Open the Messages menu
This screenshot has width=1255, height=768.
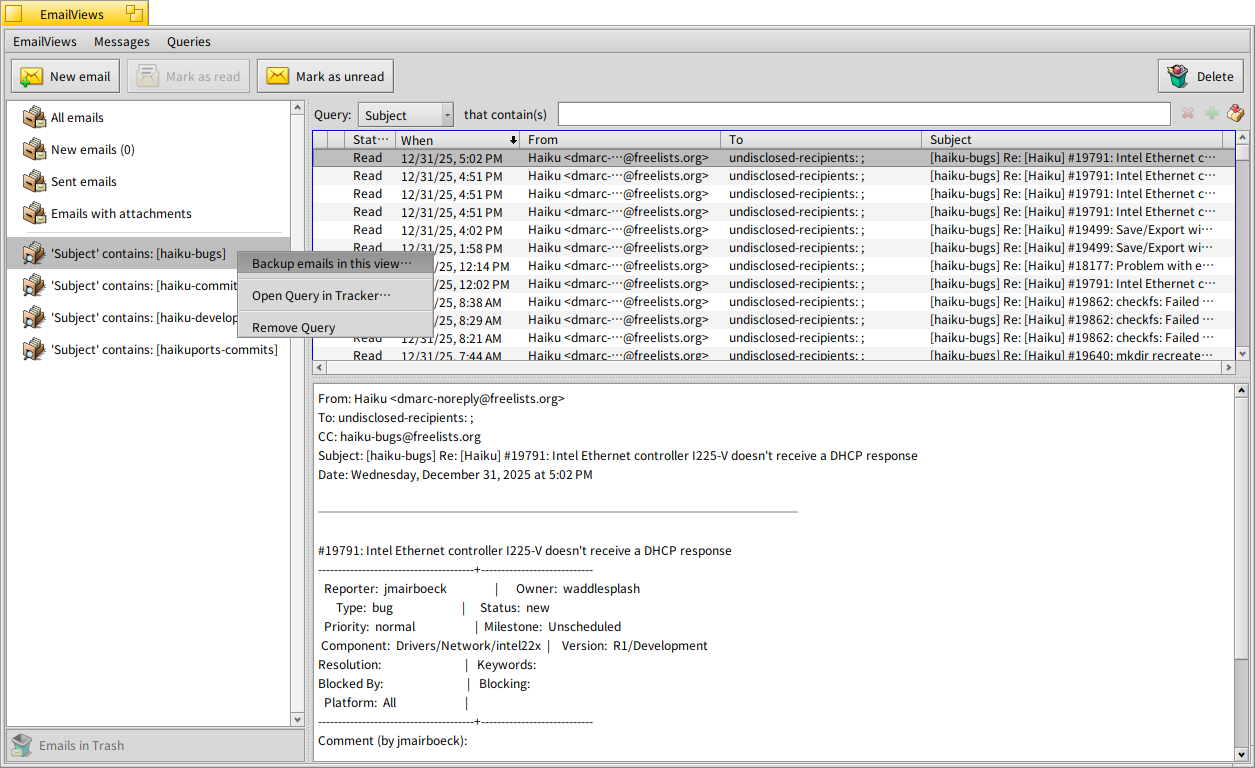pos(121,42)
